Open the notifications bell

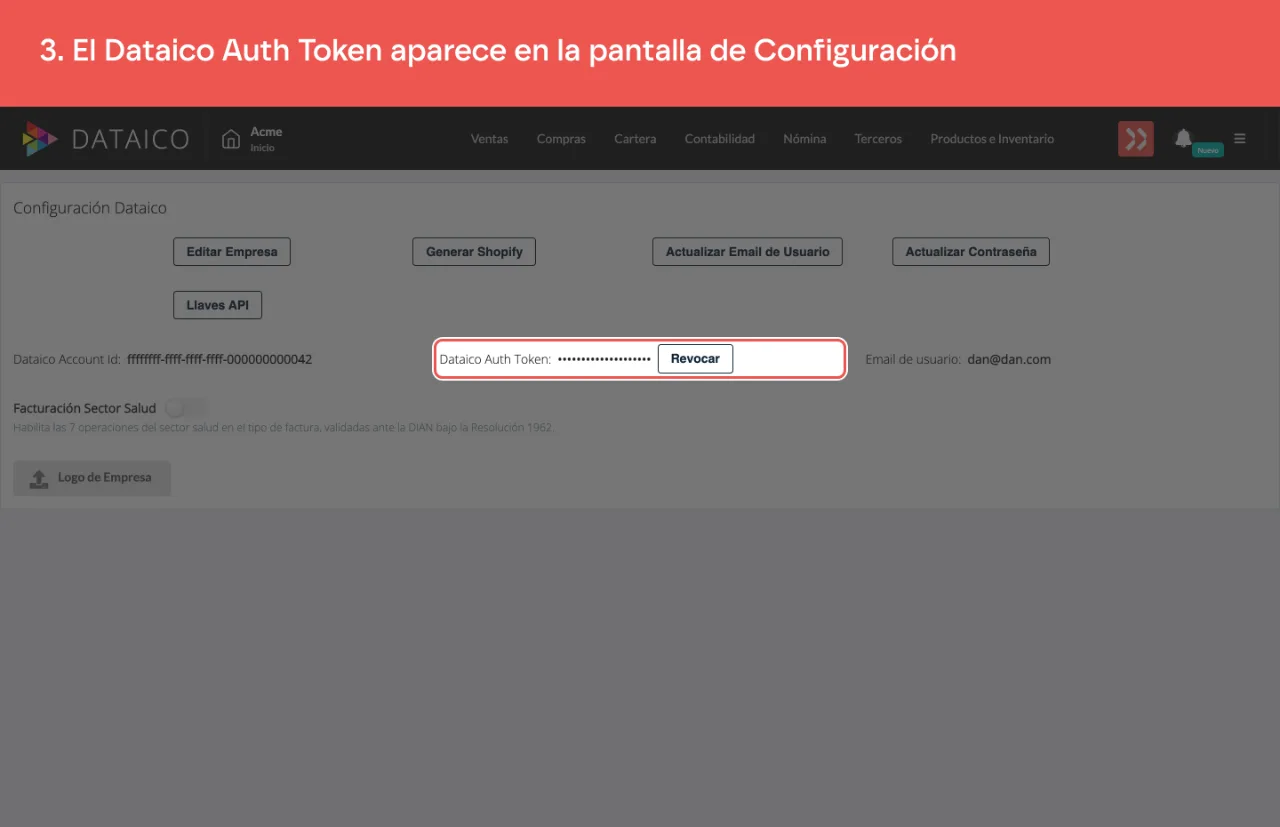point(1183,138)
